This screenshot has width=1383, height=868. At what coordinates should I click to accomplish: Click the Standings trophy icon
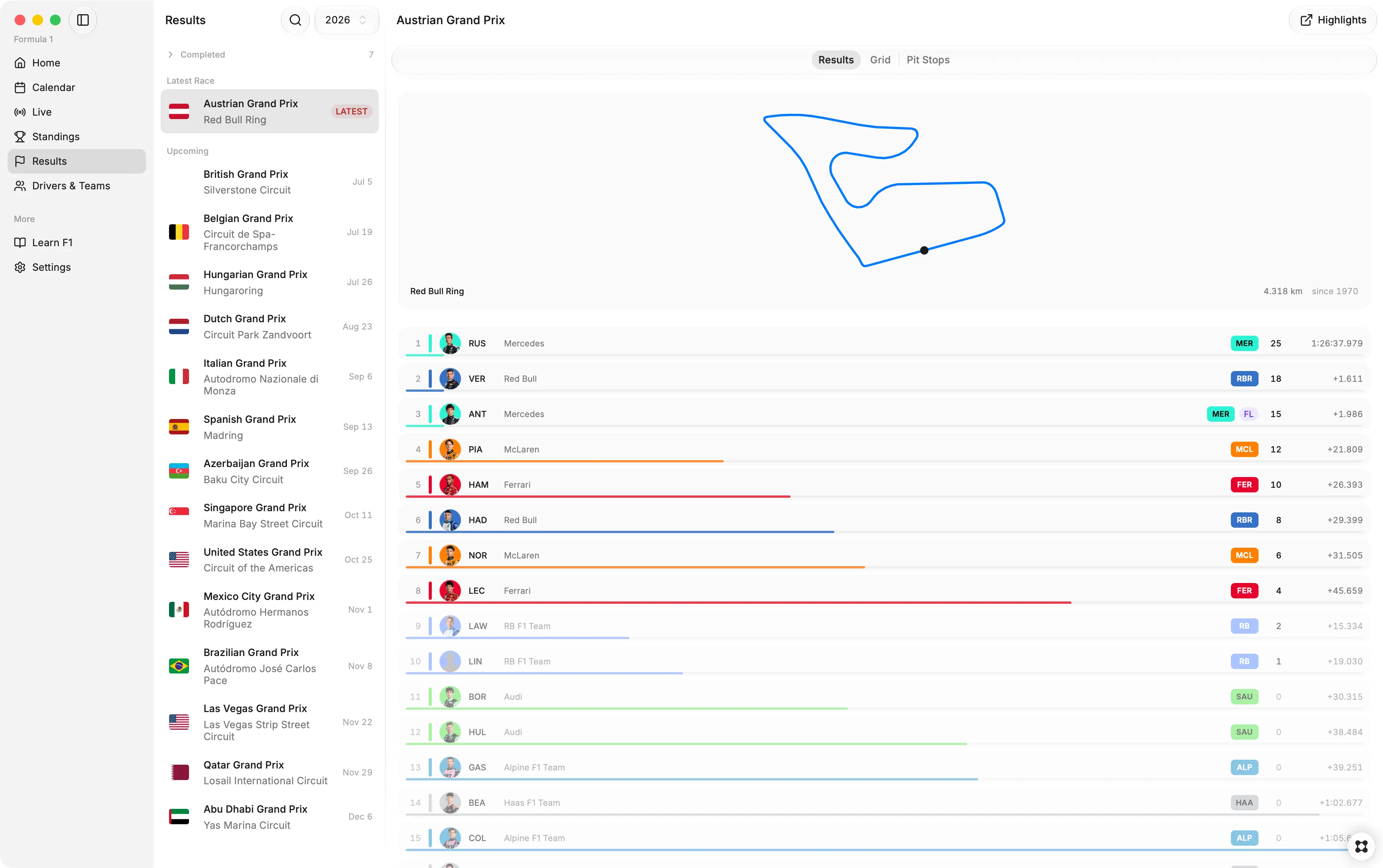tap(20, 137)
